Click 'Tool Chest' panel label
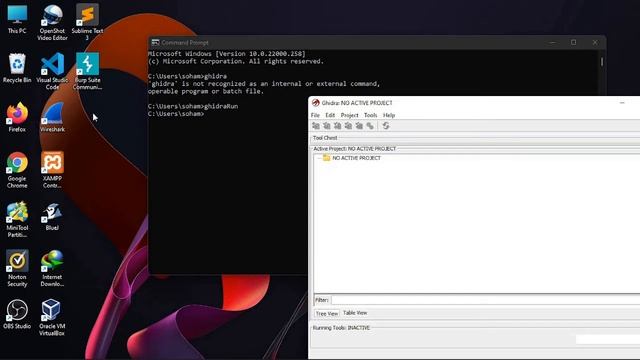Viewport: 640px width, 360px height. (x=325, y=138)
